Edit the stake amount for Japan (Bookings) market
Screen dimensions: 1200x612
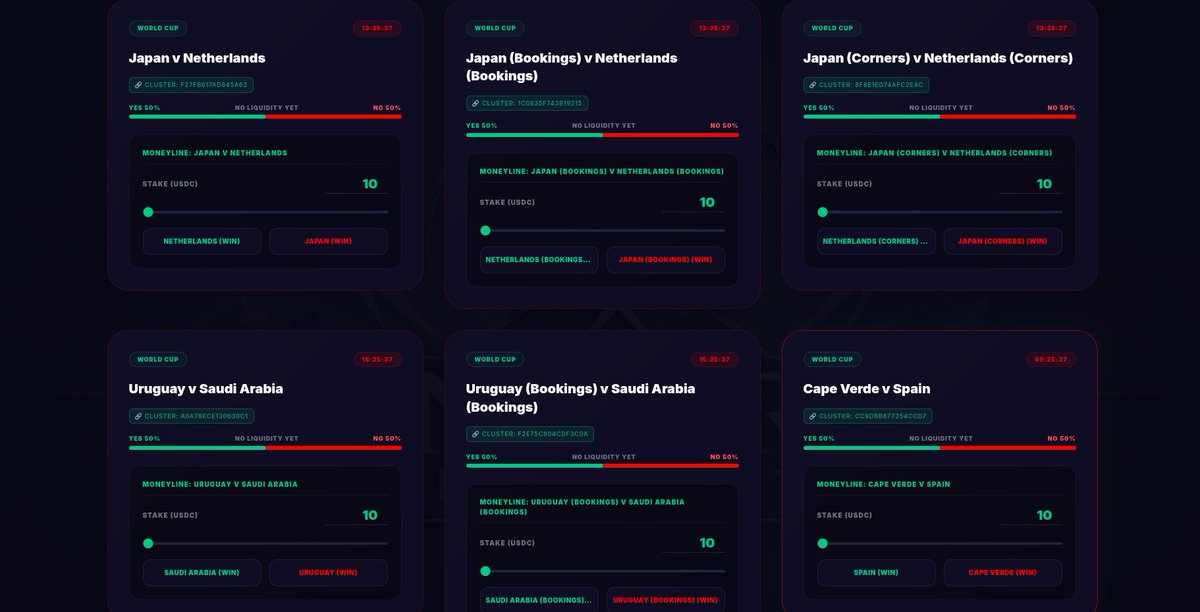pos(693,202)
